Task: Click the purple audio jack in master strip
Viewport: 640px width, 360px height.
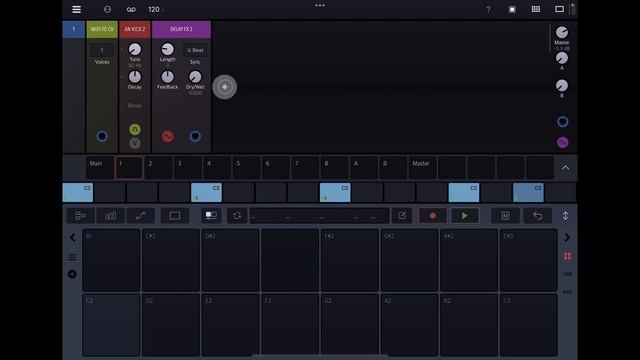Action: pyautogui.click(x=562, y=142)
